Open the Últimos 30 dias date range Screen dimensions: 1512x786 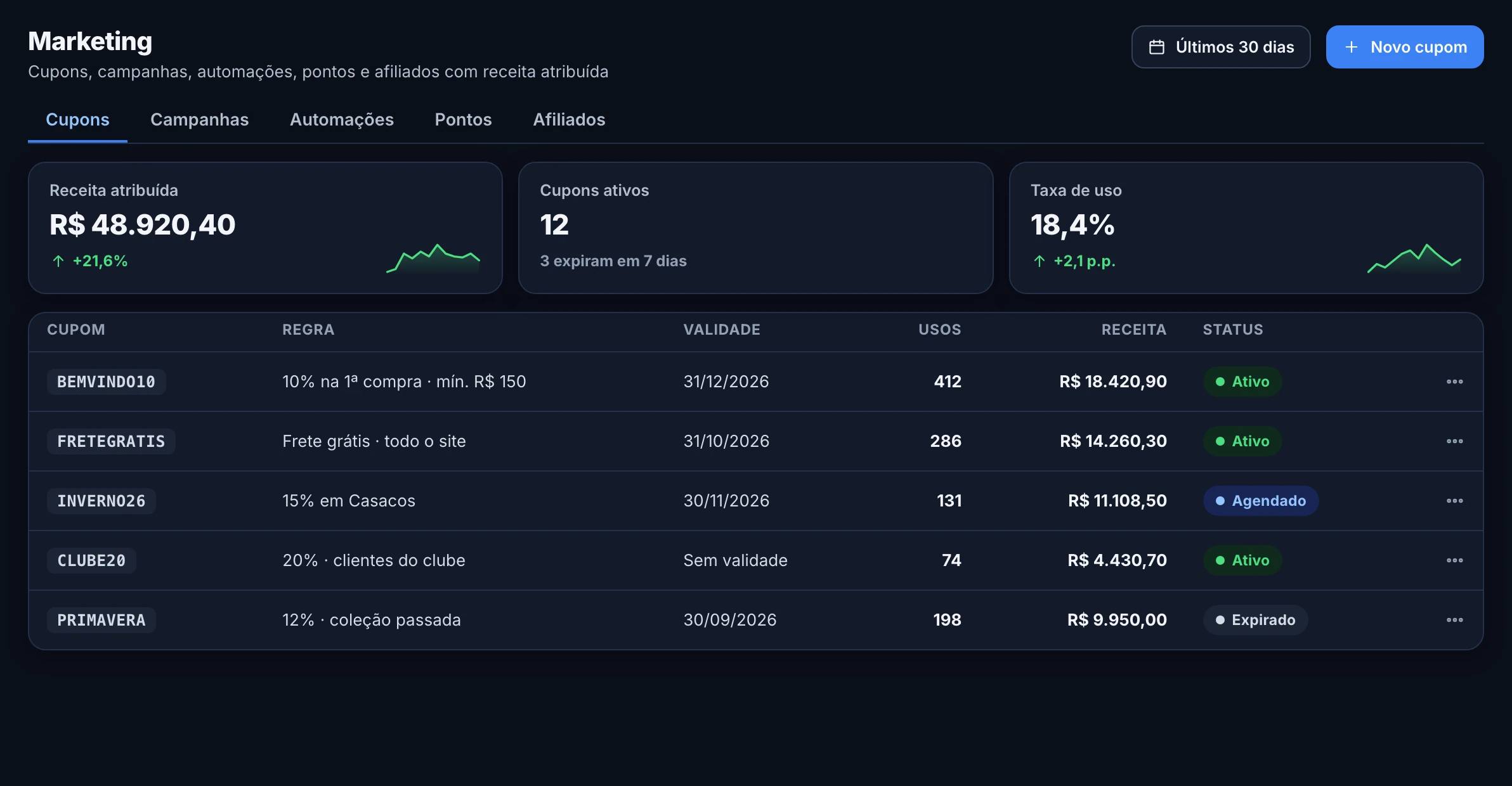(x=1221, y=47)
